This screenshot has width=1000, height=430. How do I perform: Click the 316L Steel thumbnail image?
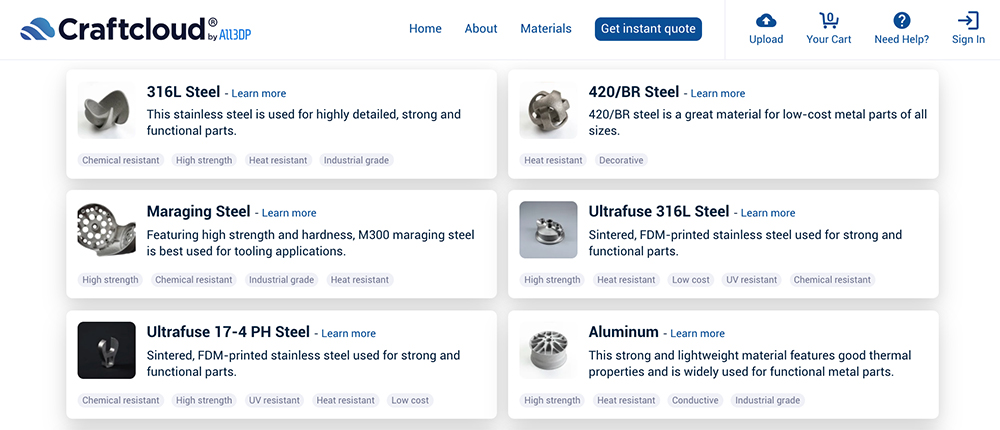click(x=107, y=110)
